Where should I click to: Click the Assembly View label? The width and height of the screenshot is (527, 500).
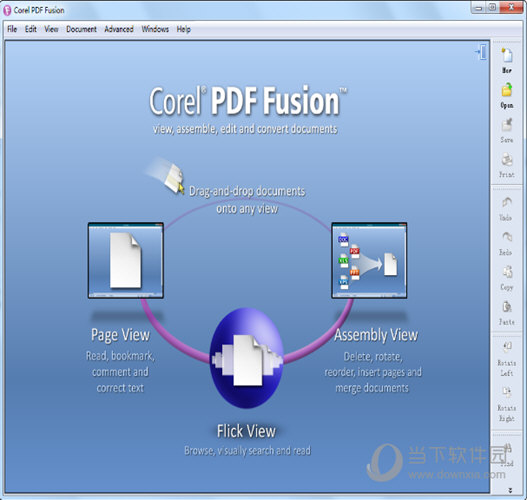[x=376, y=335]
